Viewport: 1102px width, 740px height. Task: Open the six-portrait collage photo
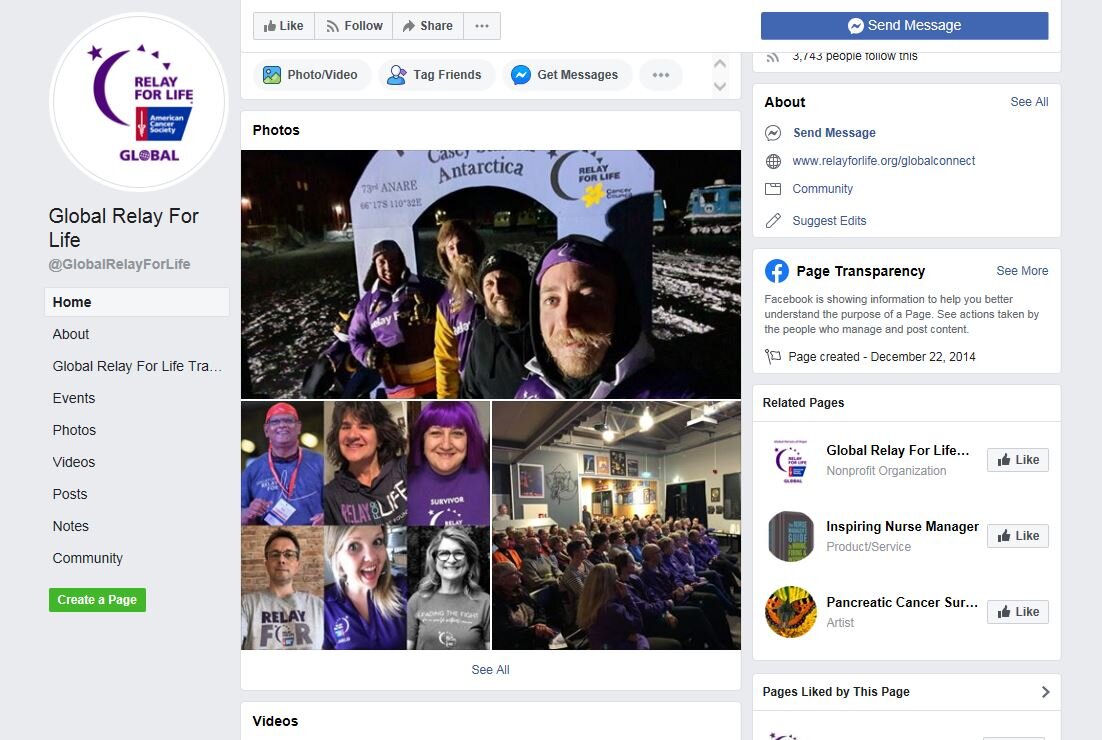pyautogui.click(x=365, y=526)
